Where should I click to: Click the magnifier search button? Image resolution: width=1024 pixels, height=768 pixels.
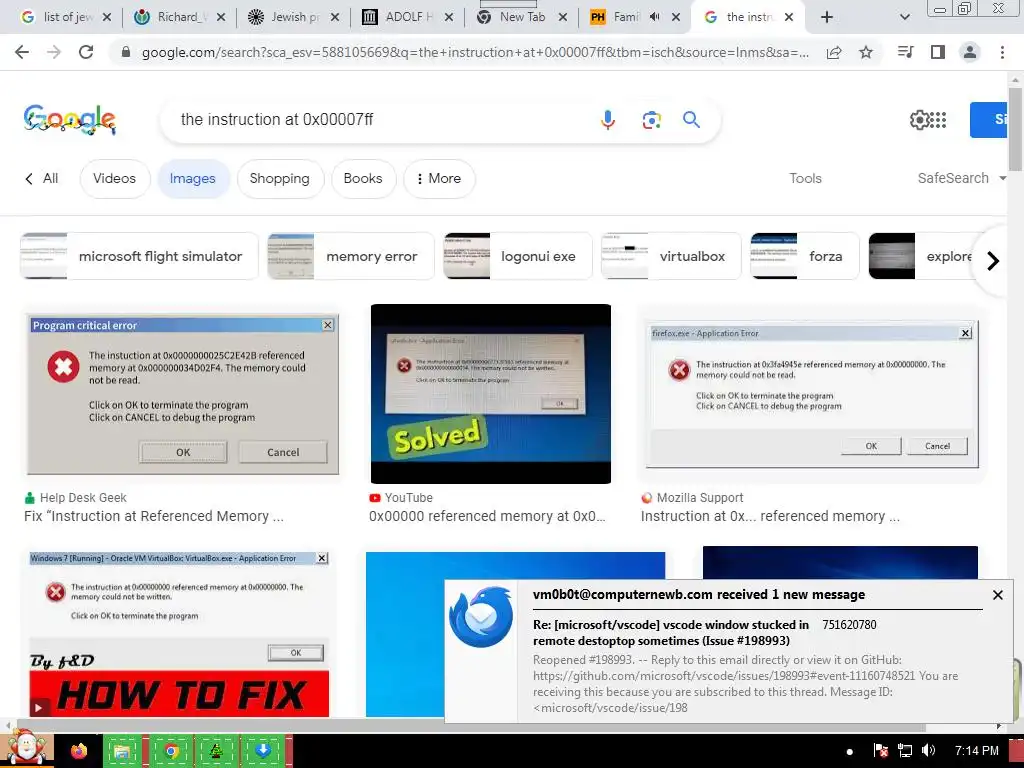pyautogui.click(x=692, y=120)
